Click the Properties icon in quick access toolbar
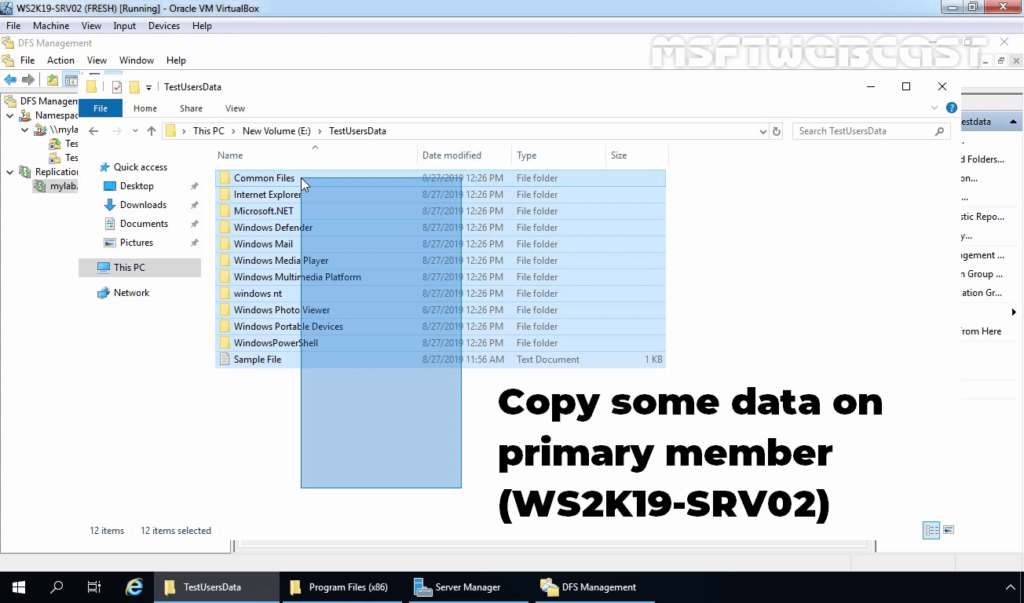Viewport: 1024px width, 603px height. coord(117,87)
